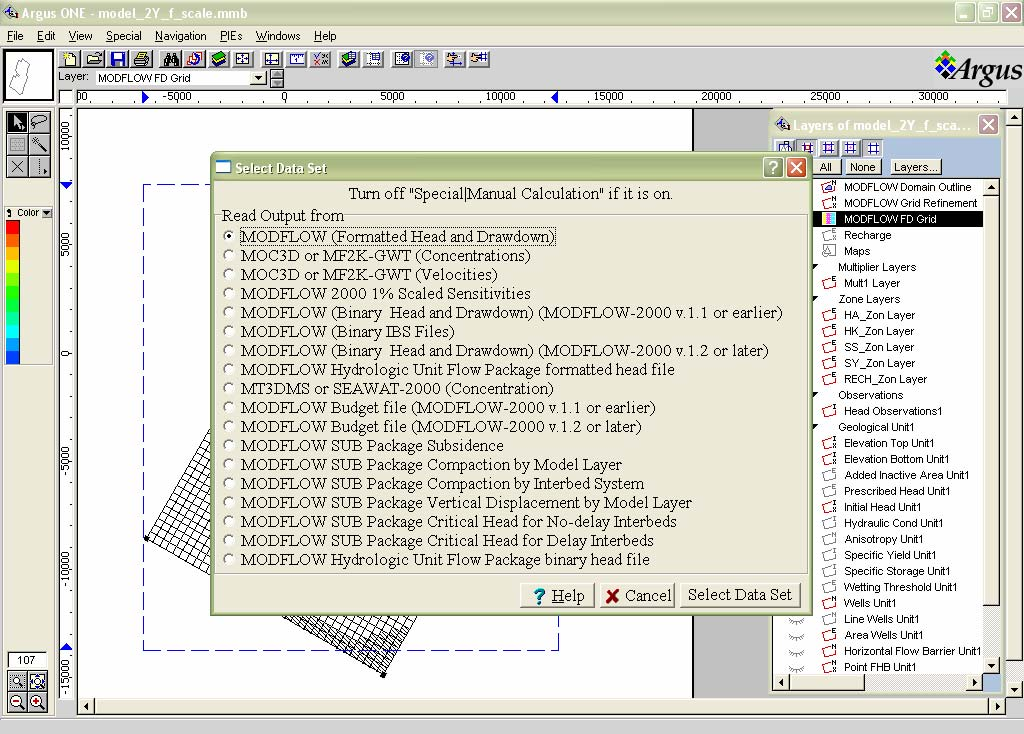The height and width of the screenshot is (734, 1024).
Task: Click the binoculars Find icon
Action: (171, 59)
